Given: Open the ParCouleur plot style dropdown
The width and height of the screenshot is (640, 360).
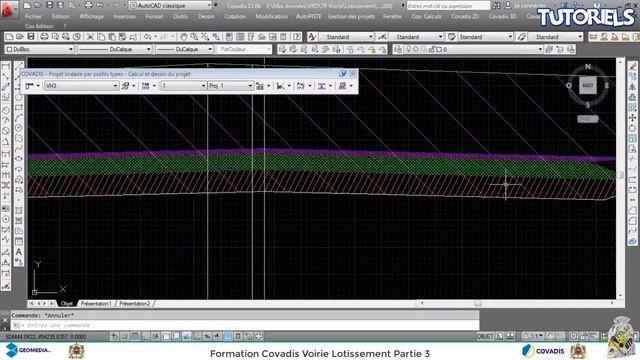Looking at the screenshot, I should 244,49.
